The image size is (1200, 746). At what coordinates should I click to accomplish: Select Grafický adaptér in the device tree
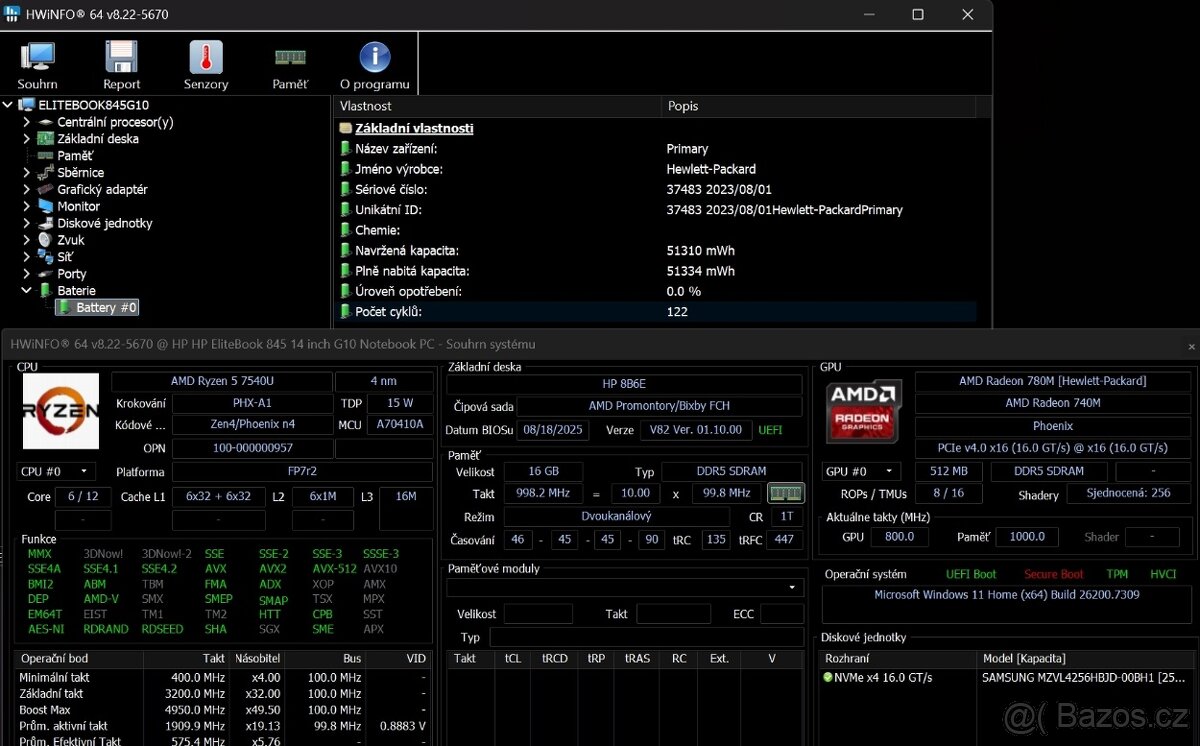102,190
